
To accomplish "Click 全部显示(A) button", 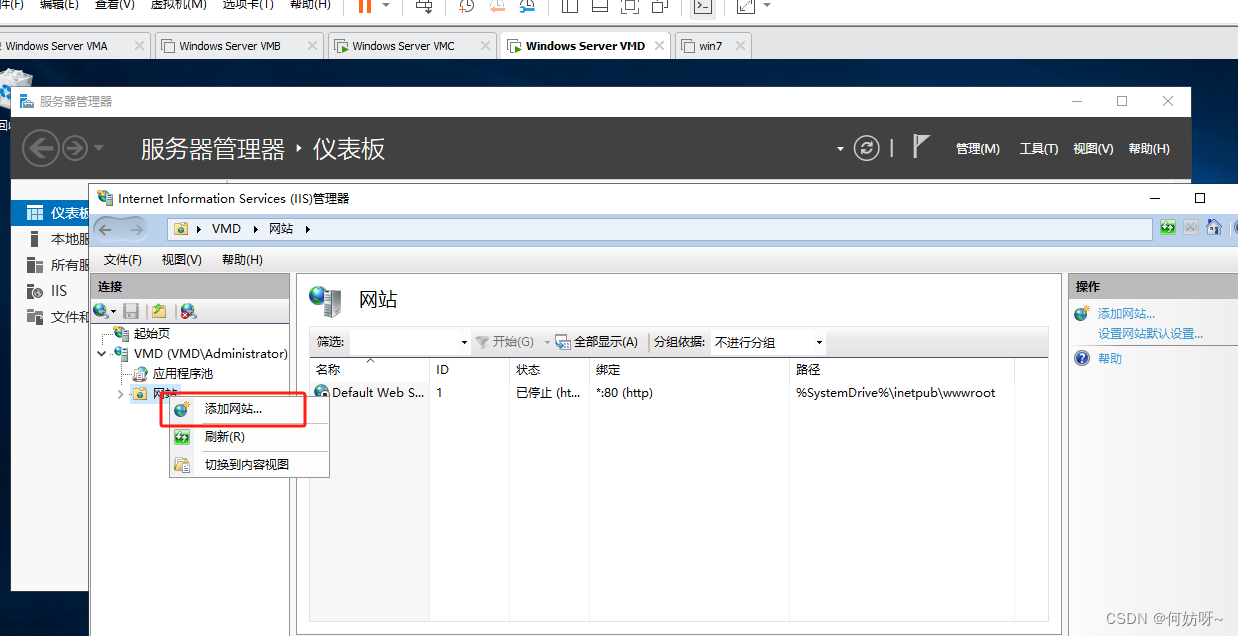I will [x=597, y=342].
